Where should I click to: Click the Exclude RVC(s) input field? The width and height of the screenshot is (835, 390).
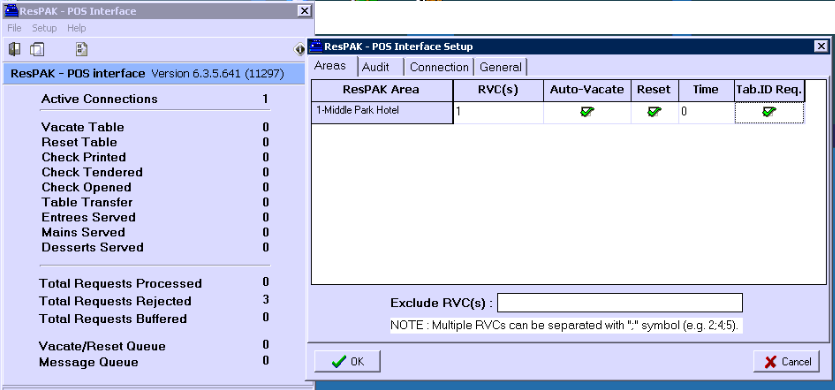(619, 303)
